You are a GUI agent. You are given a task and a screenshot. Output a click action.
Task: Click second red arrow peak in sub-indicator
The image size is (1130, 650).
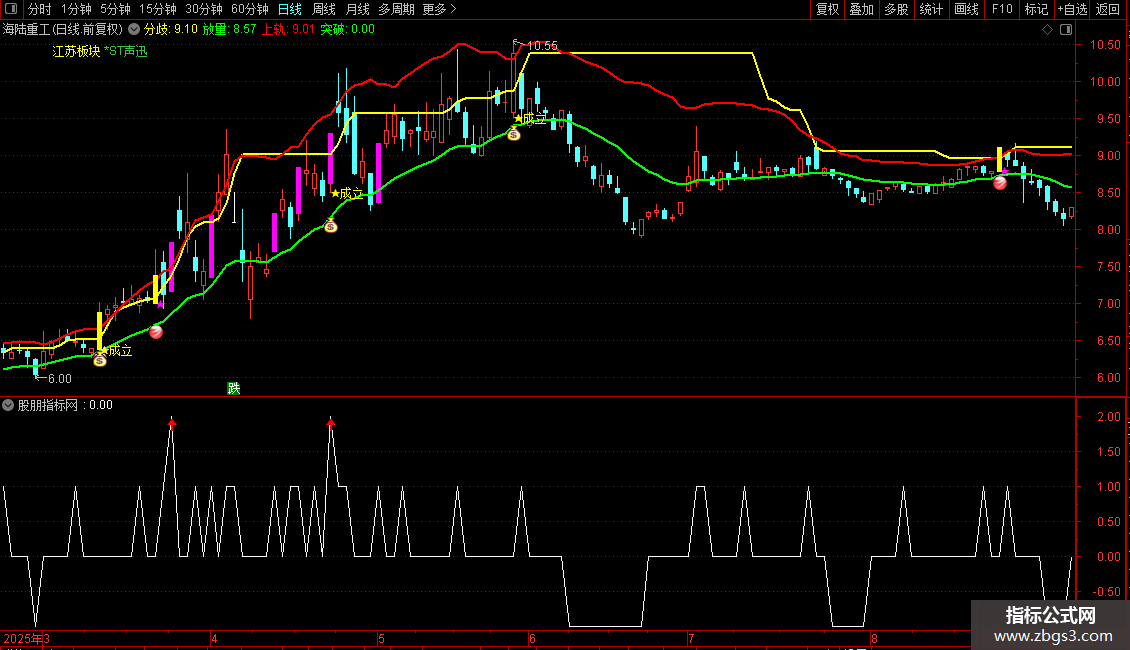pyautogui.click(x=331, y=422)
